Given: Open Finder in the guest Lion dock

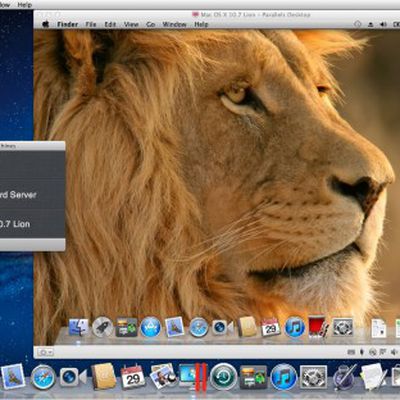Looking at the screenshot, I should click(78, 327).
